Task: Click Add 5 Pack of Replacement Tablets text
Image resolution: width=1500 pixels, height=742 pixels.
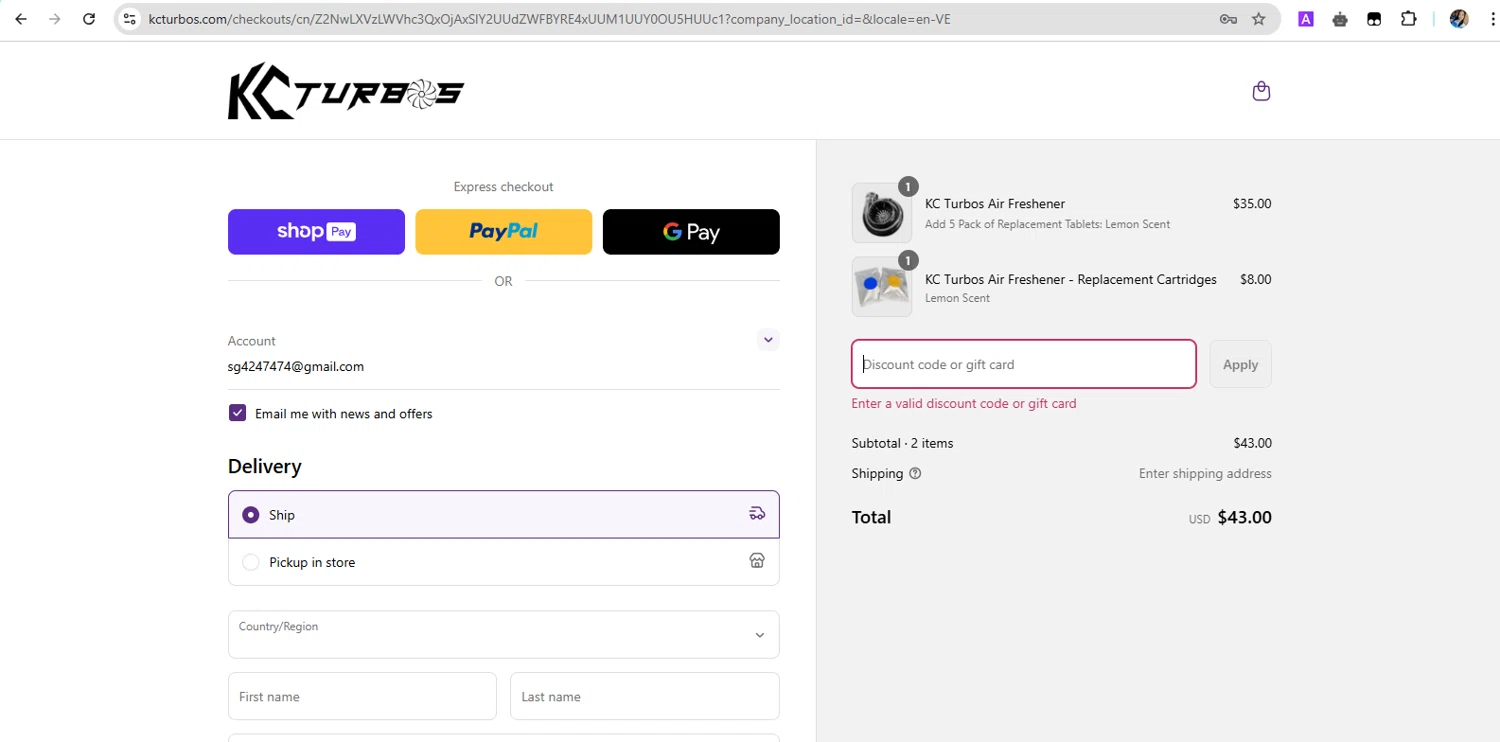Action: point(1047,224)
